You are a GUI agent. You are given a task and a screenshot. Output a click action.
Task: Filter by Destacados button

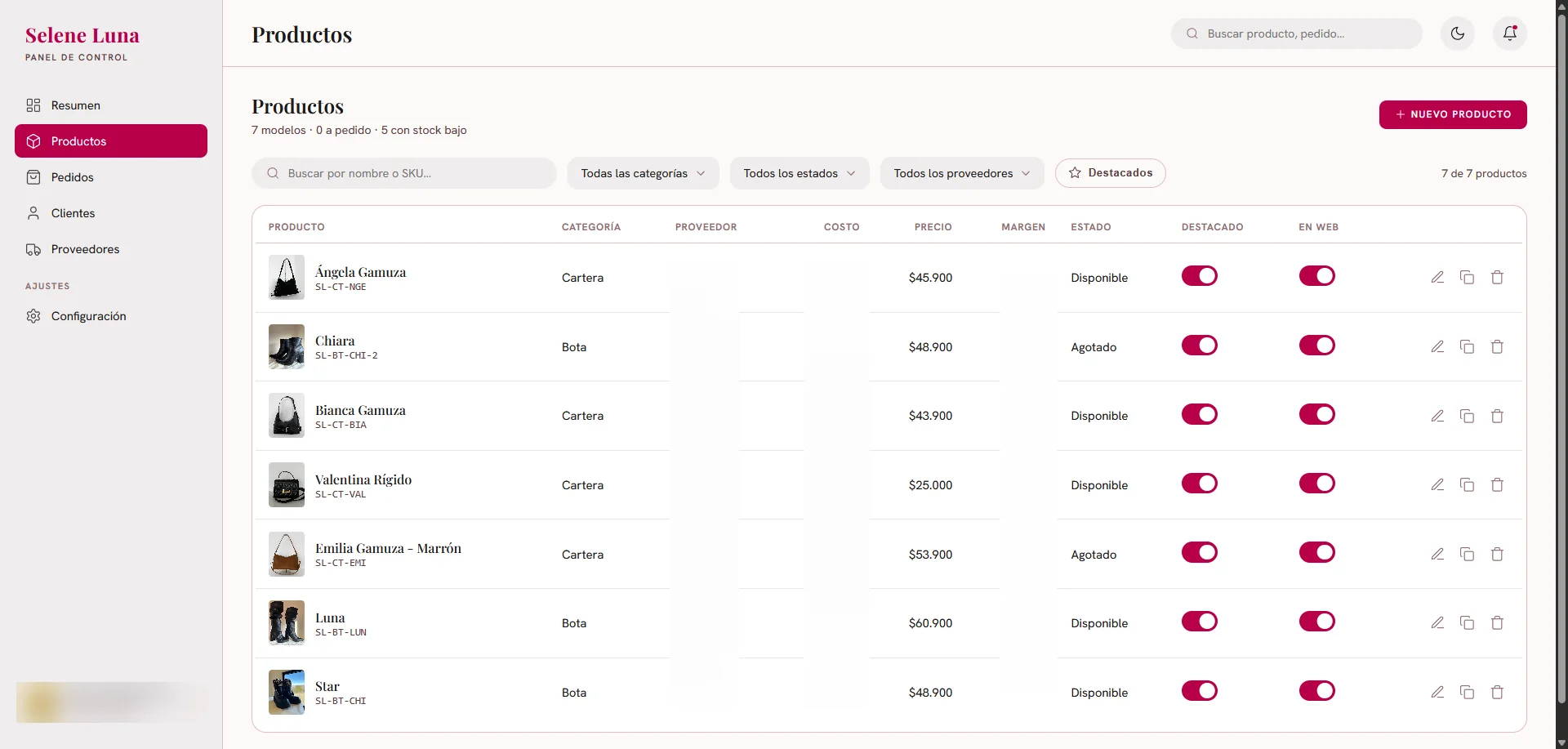(1110, 173)
